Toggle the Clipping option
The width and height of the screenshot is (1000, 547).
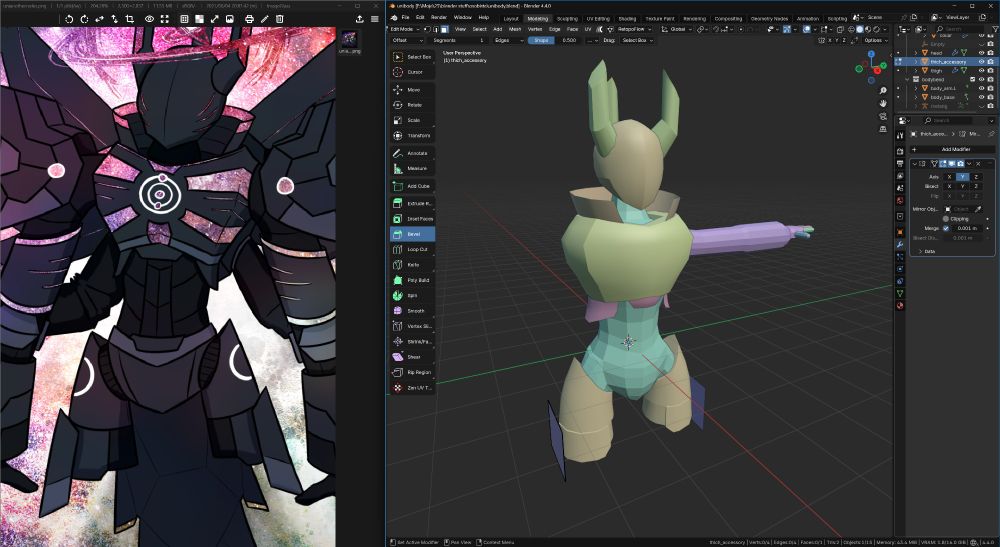point(946,219)
